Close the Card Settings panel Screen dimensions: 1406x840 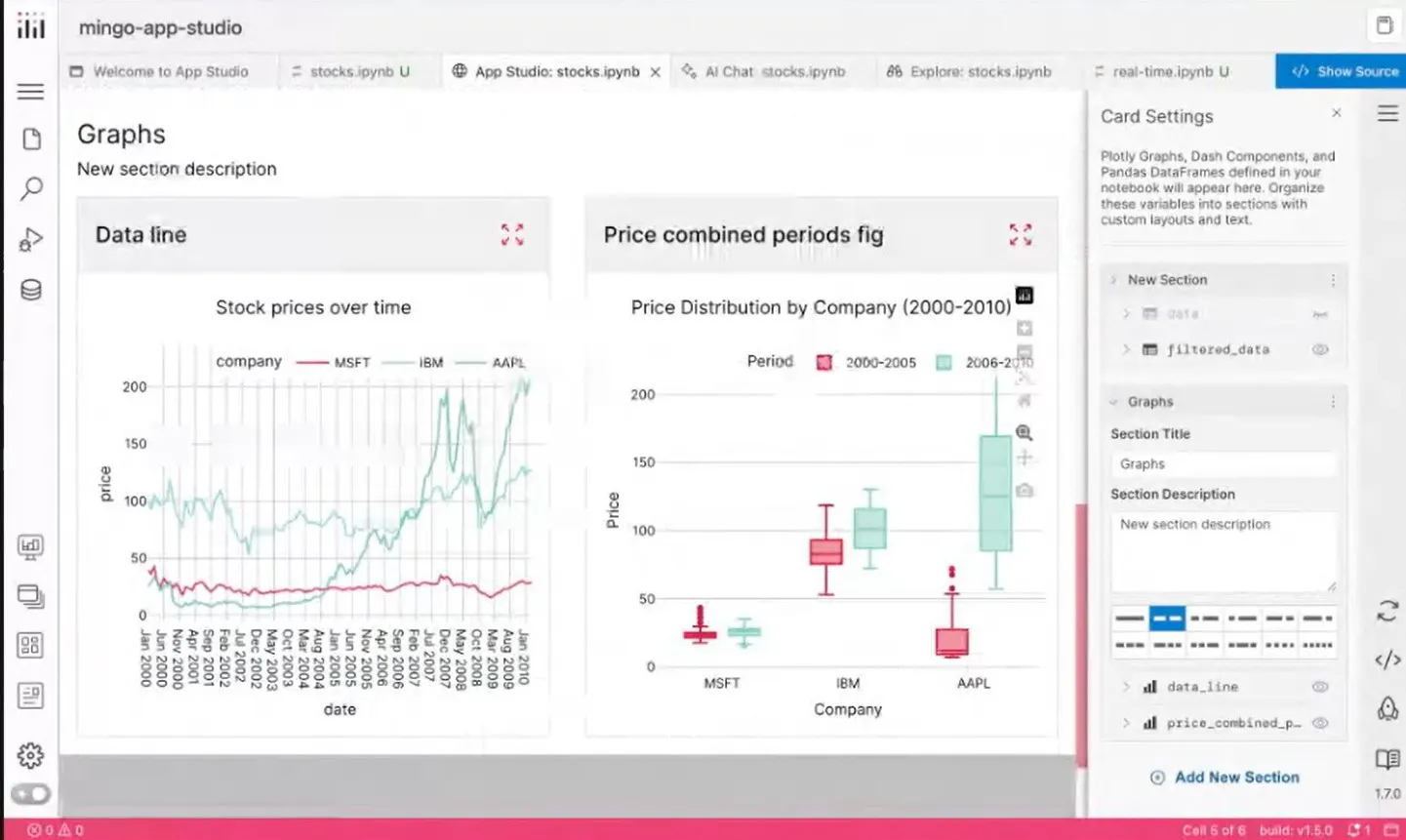1337,113
